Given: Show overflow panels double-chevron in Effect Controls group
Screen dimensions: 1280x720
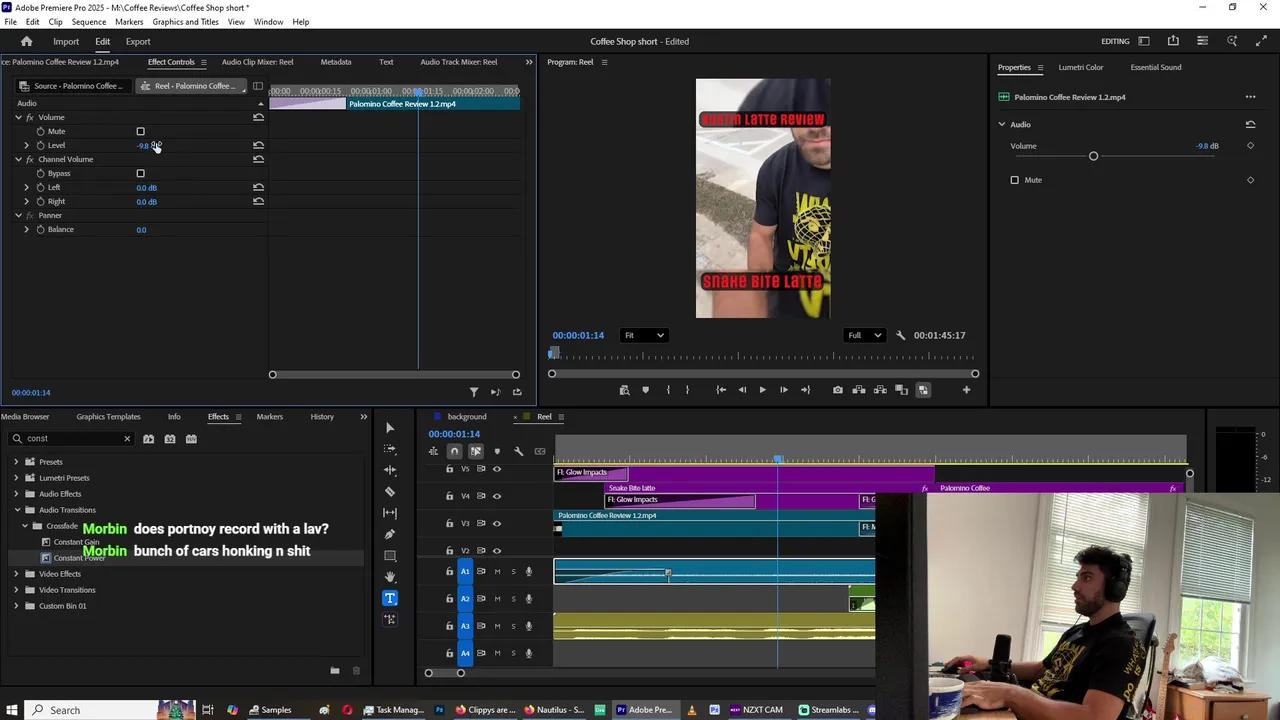Looking at the screenshot, I should [529, 62].
